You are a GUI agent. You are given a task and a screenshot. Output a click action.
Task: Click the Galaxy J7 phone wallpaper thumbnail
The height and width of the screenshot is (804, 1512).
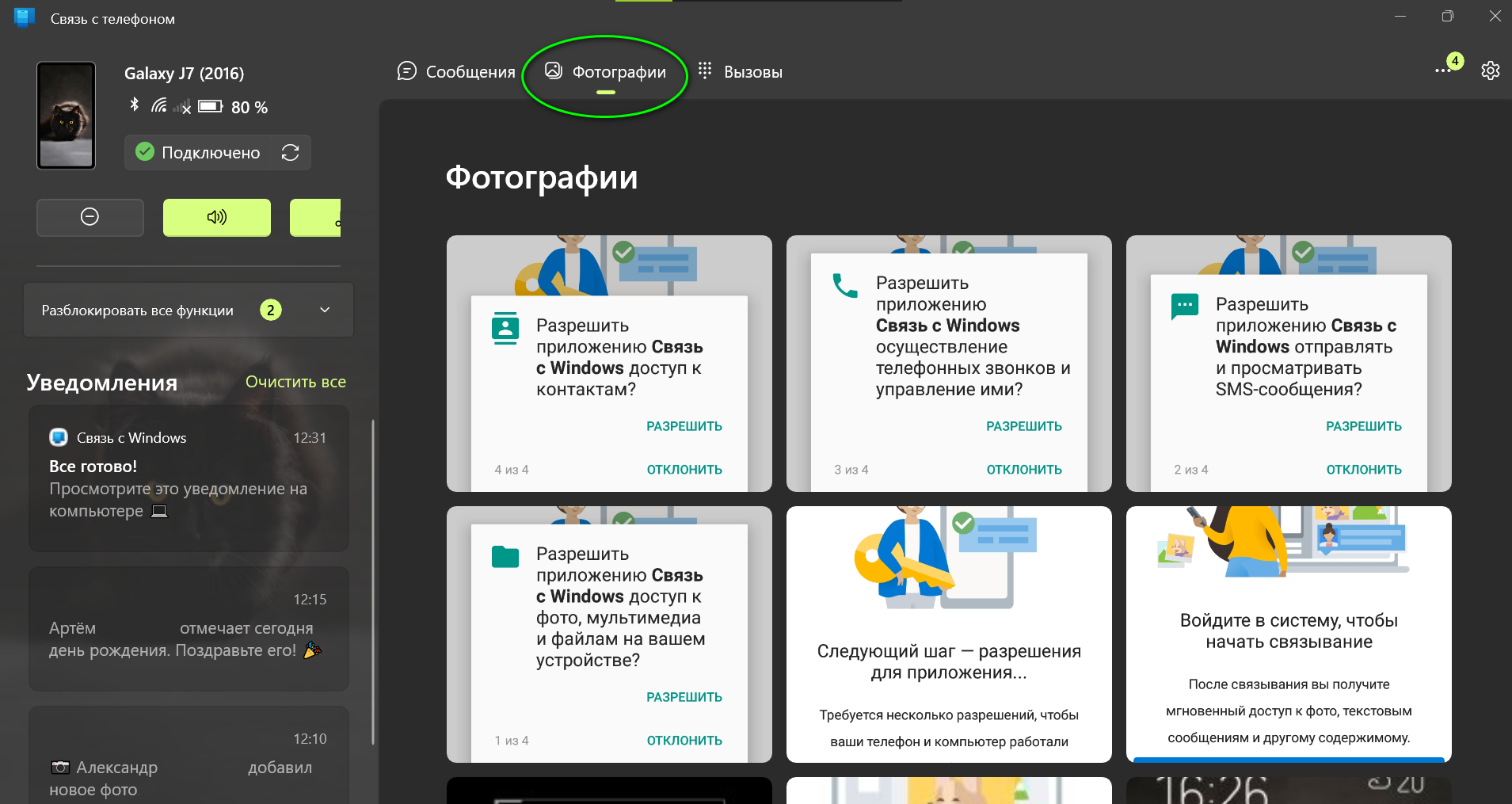[67, 116]
